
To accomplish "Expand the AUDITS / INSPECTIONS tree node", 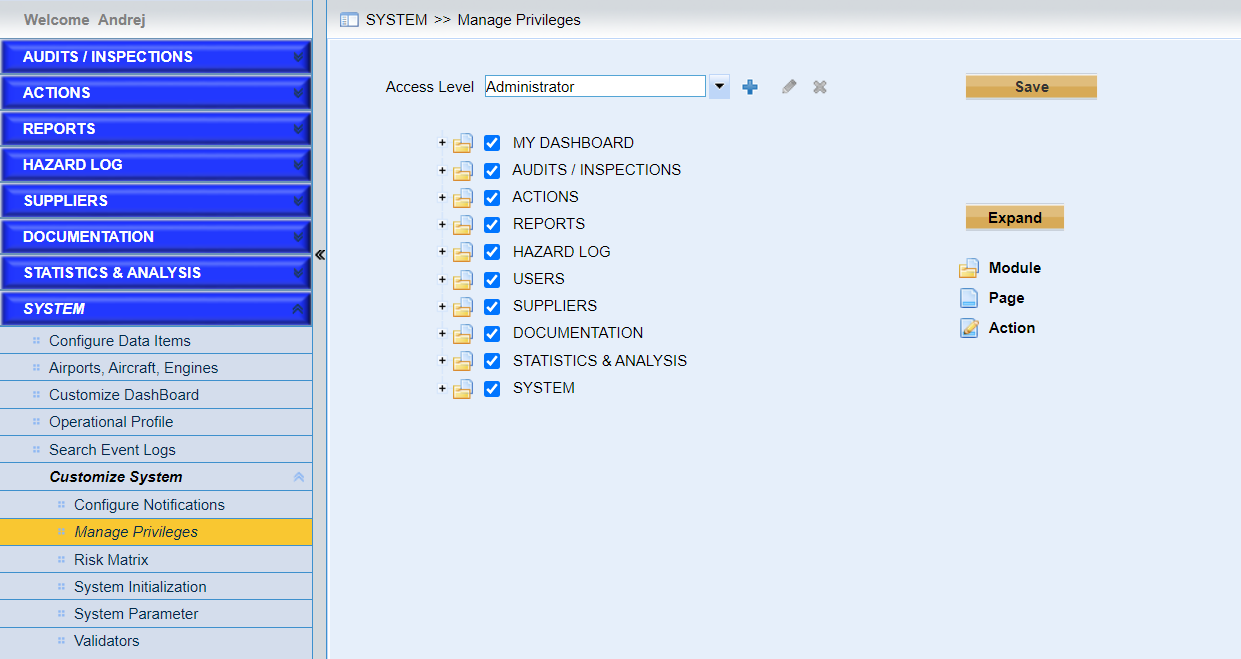I will tap(442, 171).
